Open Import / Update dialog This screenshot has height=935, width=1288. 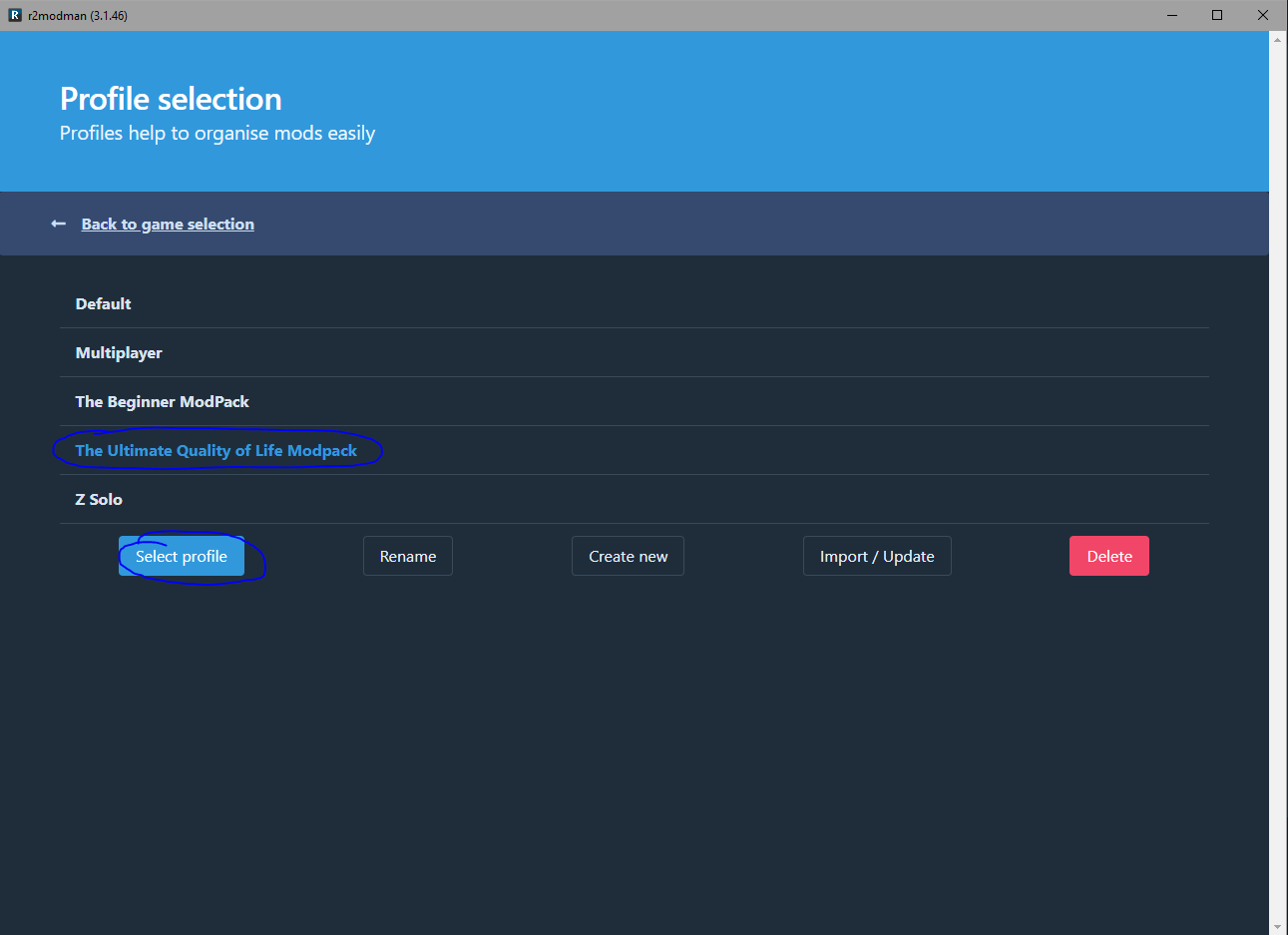877,556
